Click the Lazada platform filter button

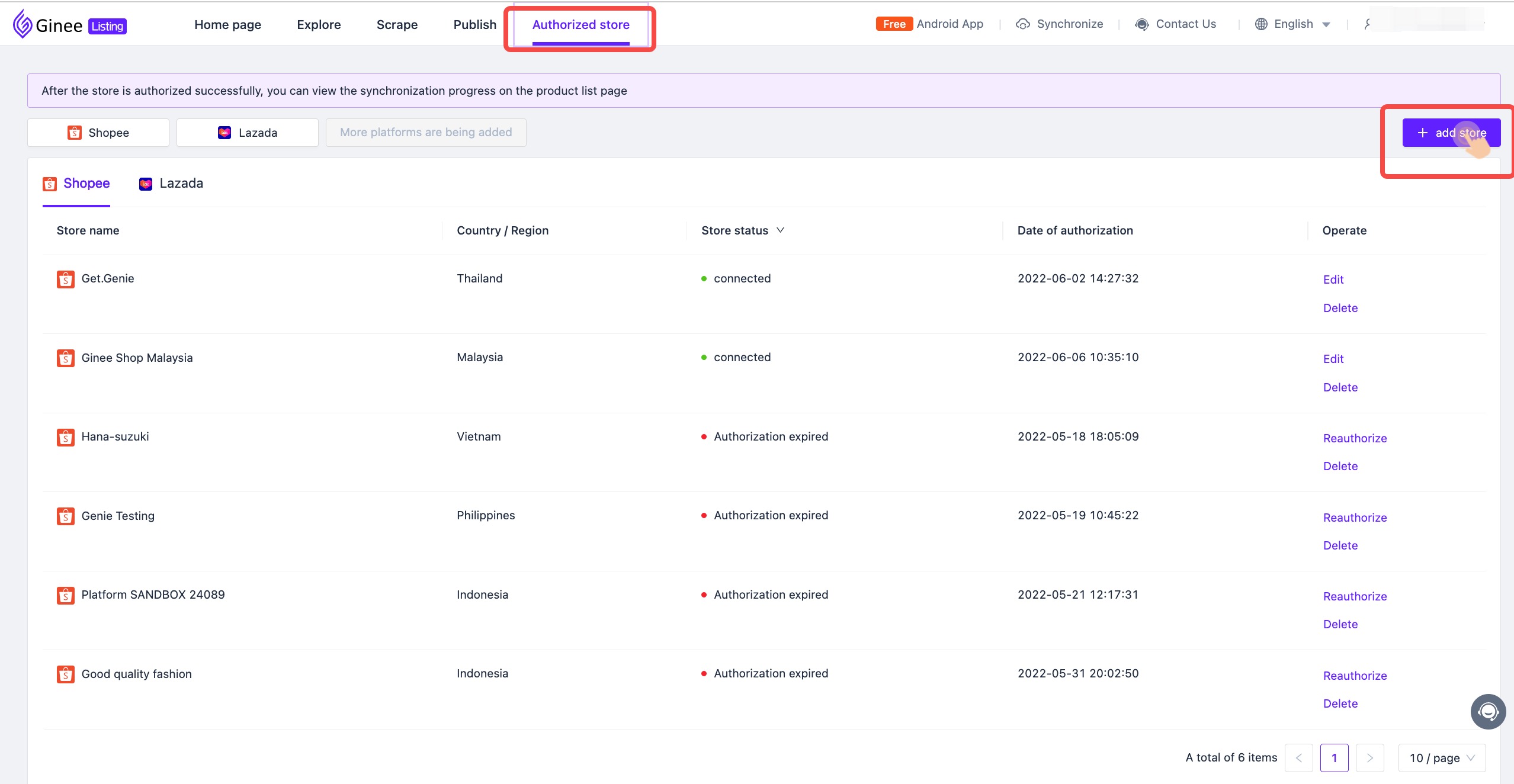pos(248,133)
